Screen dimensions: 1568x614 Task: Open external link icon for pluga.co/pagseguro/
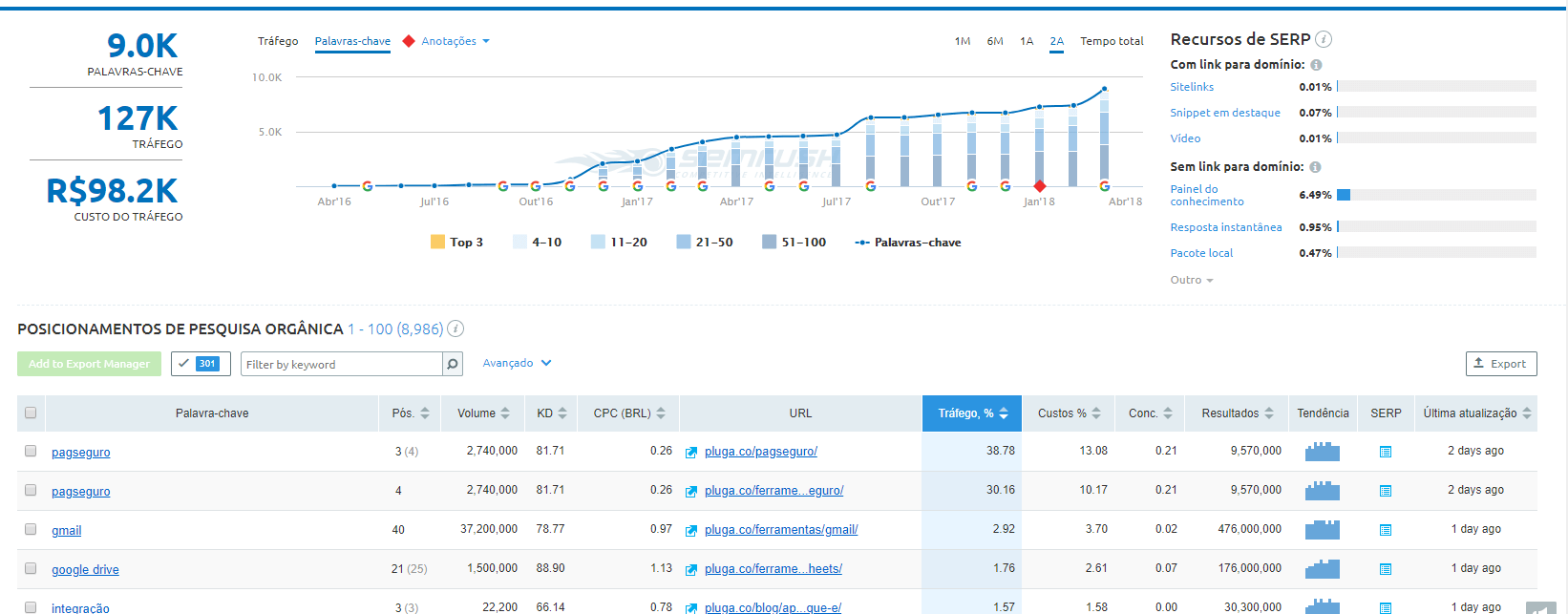click(x=691, y=452)
